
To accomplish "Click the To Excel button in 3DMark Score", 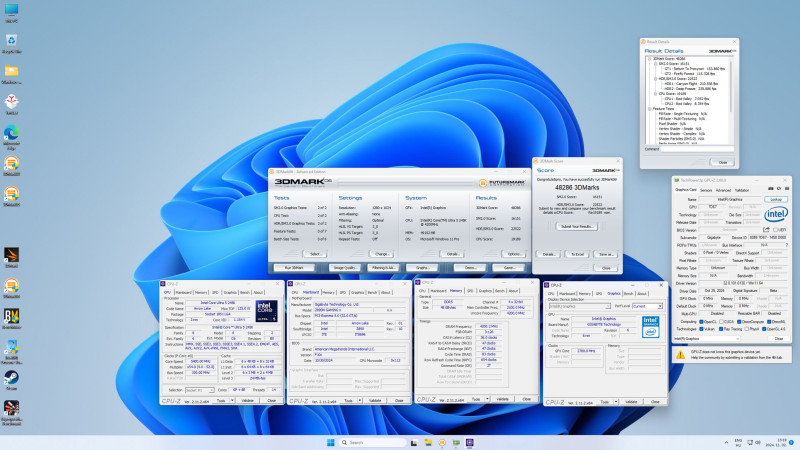I will [x=577, y=254].
